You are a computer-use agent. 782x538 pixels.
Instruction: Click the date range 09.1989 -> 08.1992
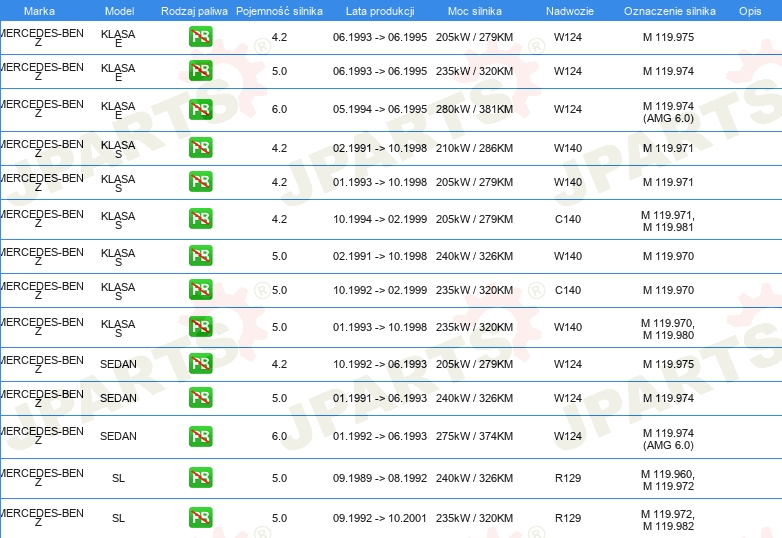pos(380,478)
